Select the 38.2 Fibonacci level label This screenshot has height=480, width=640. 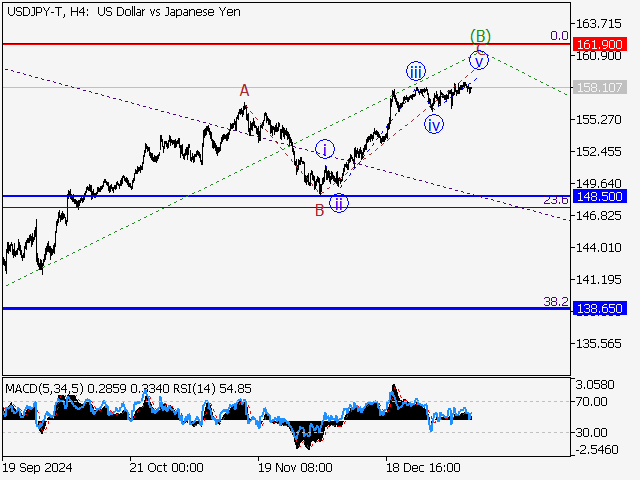555,301
